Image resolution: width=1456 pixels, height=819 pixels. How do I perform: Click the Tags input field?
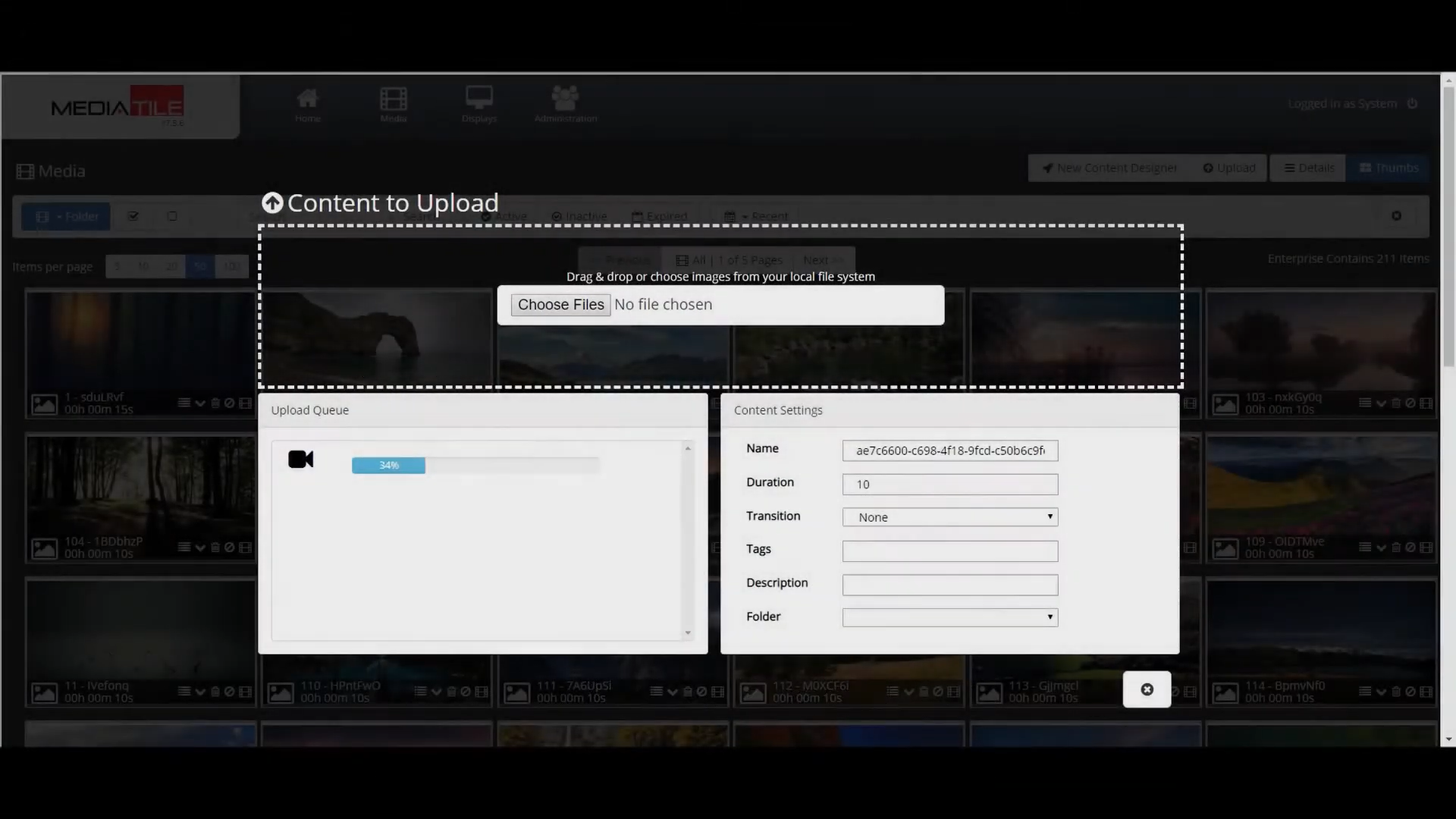coord(950,551)
